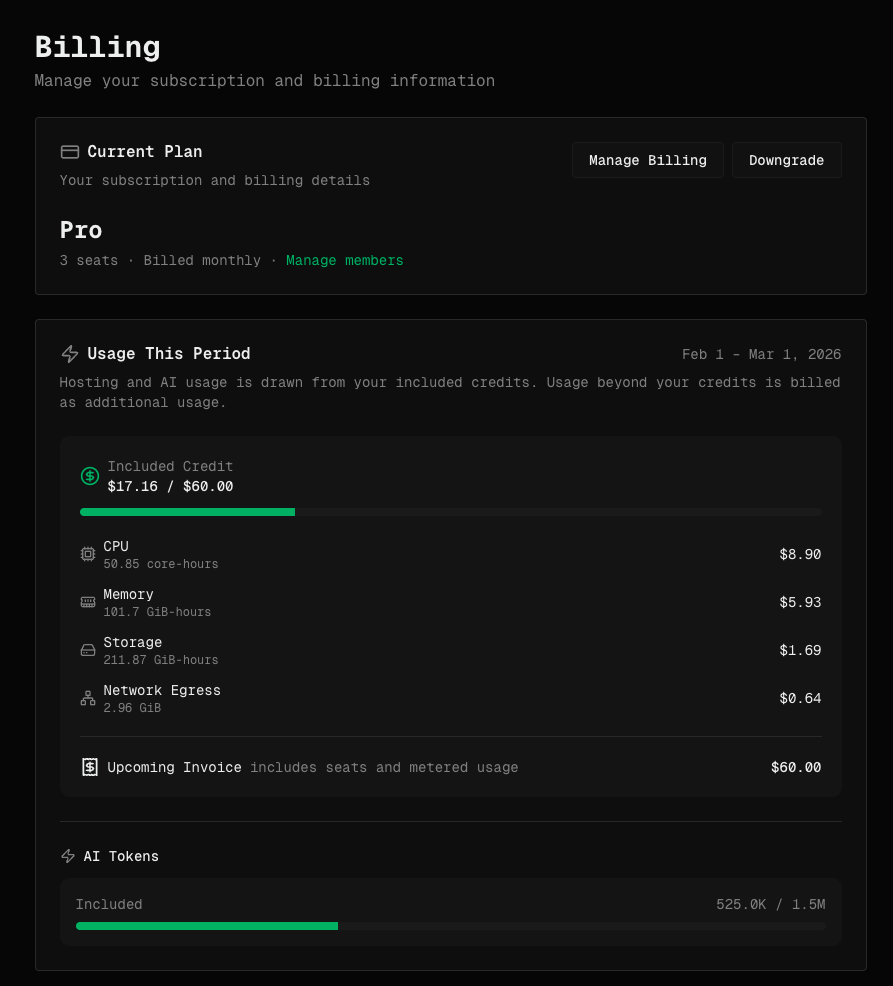This screenshot has width=893, height=986.
Task: Click the CPU chip icon
Action: point(88,554)
